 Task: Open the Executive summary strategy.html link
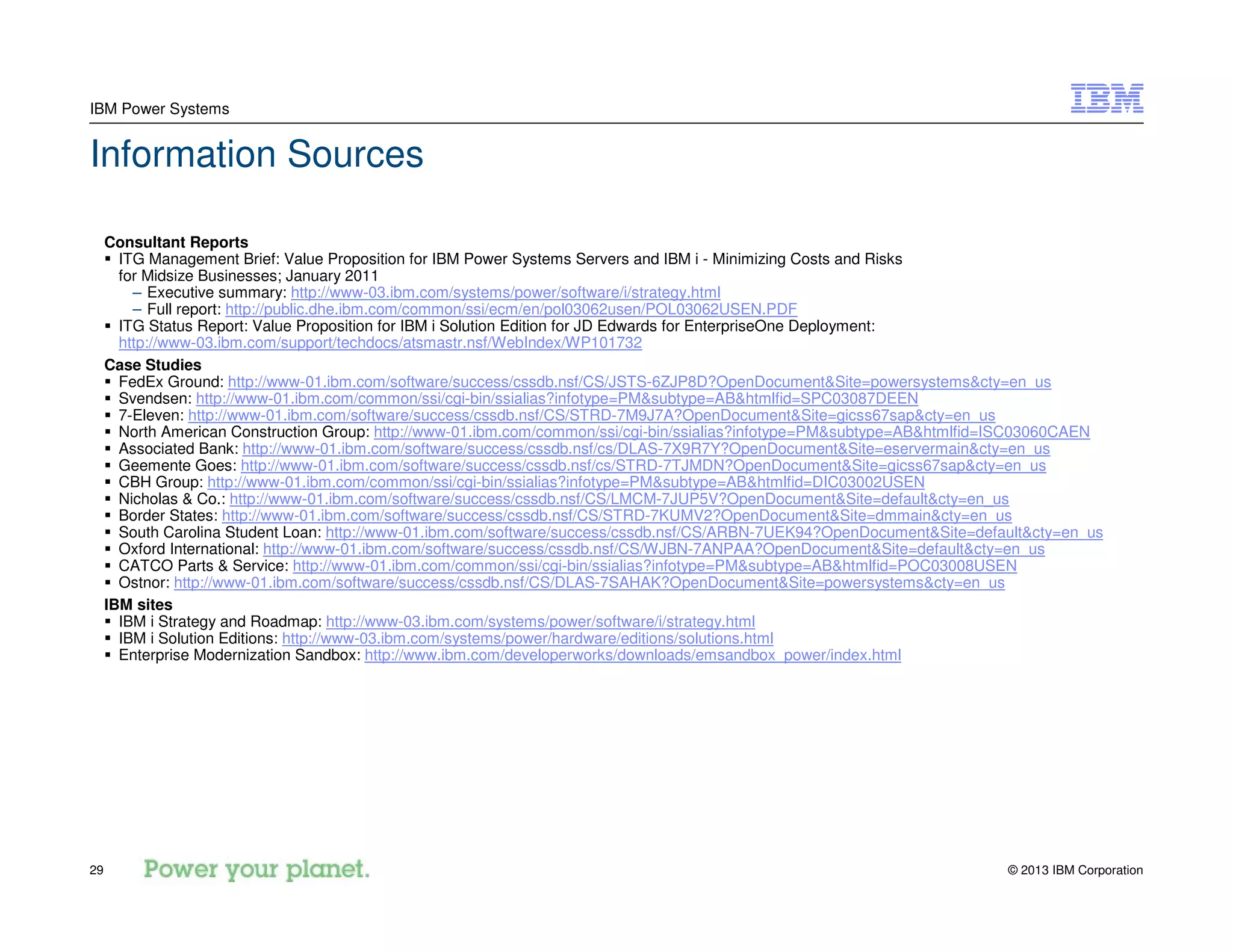tap(505, 293)
